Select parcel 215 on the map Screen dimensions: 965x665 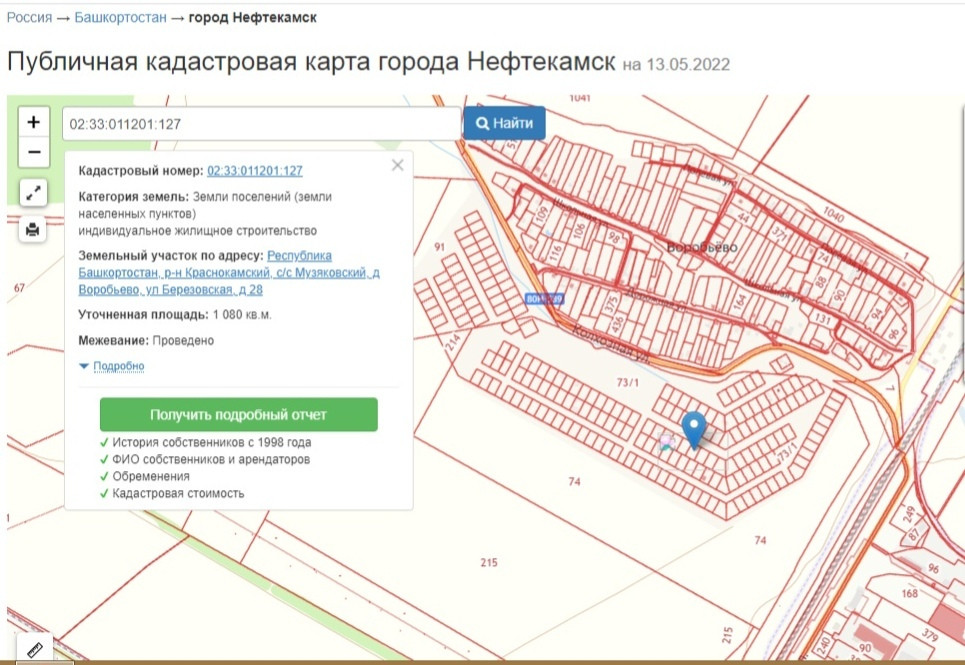coord(488,563)
